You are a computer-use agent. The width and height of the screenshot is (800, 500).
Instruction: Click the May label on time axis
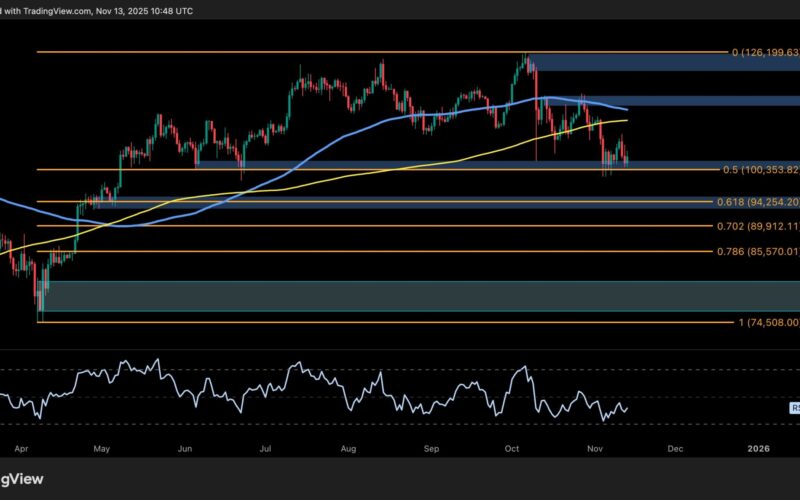[102, 450]
